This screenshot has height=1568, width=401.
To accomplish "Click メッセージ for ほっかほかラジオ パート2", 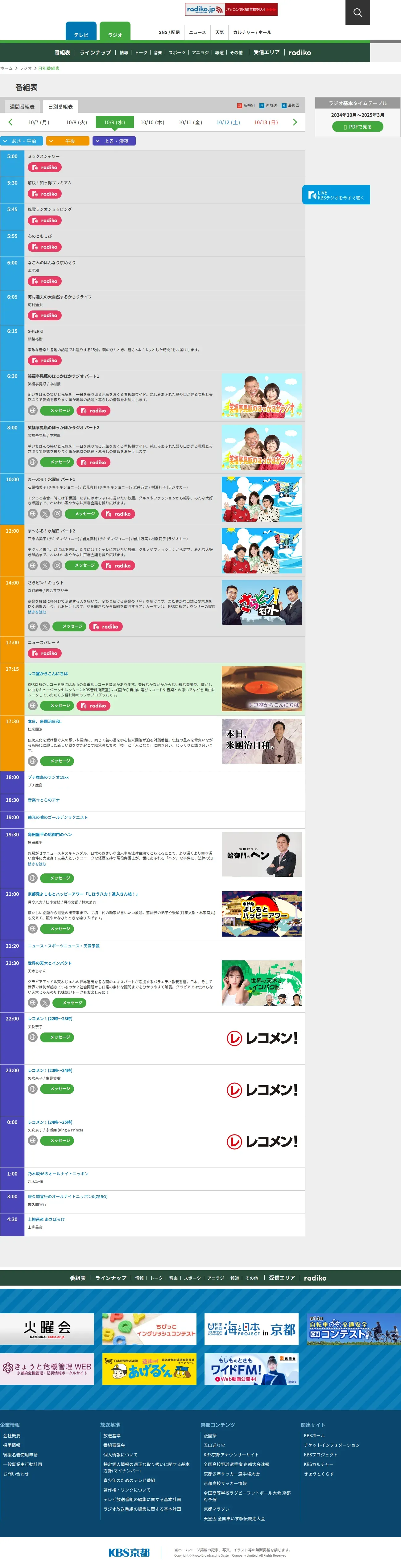I will click(57, 462).
